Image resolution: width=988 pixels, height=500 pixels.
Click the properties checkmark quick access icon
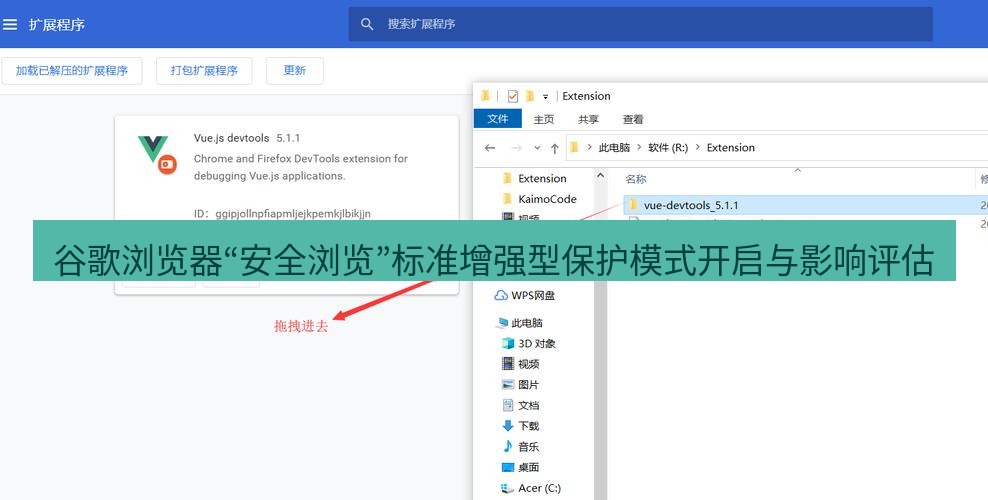click(512, 96)
